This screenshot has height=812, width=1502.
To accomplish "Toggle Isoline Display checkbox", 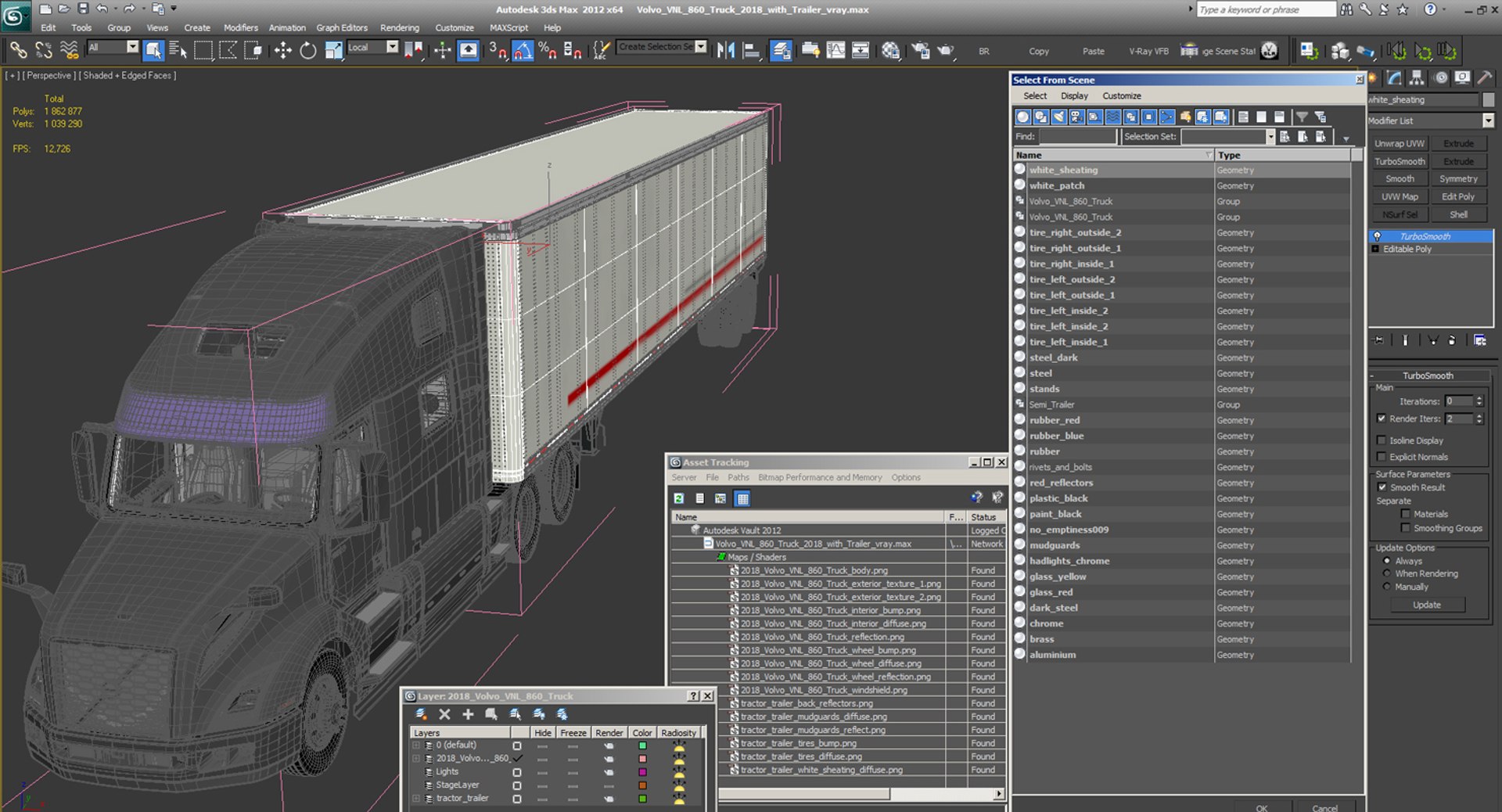I will click(x=1381, y=440).
